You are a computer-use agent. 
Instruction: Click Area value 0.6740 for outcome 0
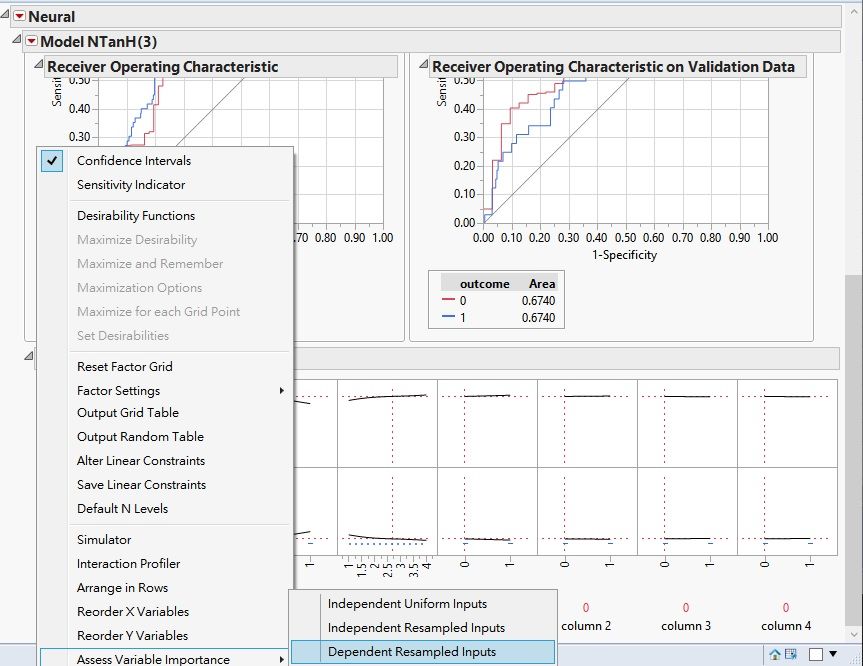tap(538, 301)
